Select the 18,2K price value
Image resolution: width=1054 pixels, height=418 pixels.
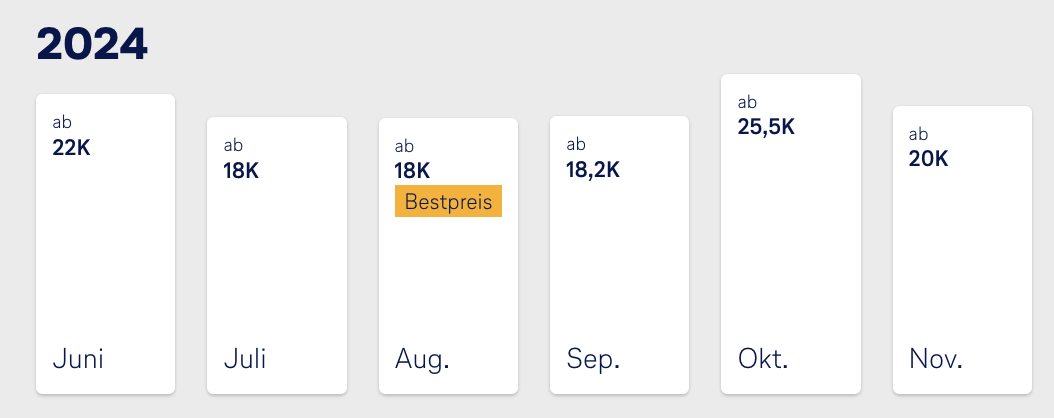593,170
